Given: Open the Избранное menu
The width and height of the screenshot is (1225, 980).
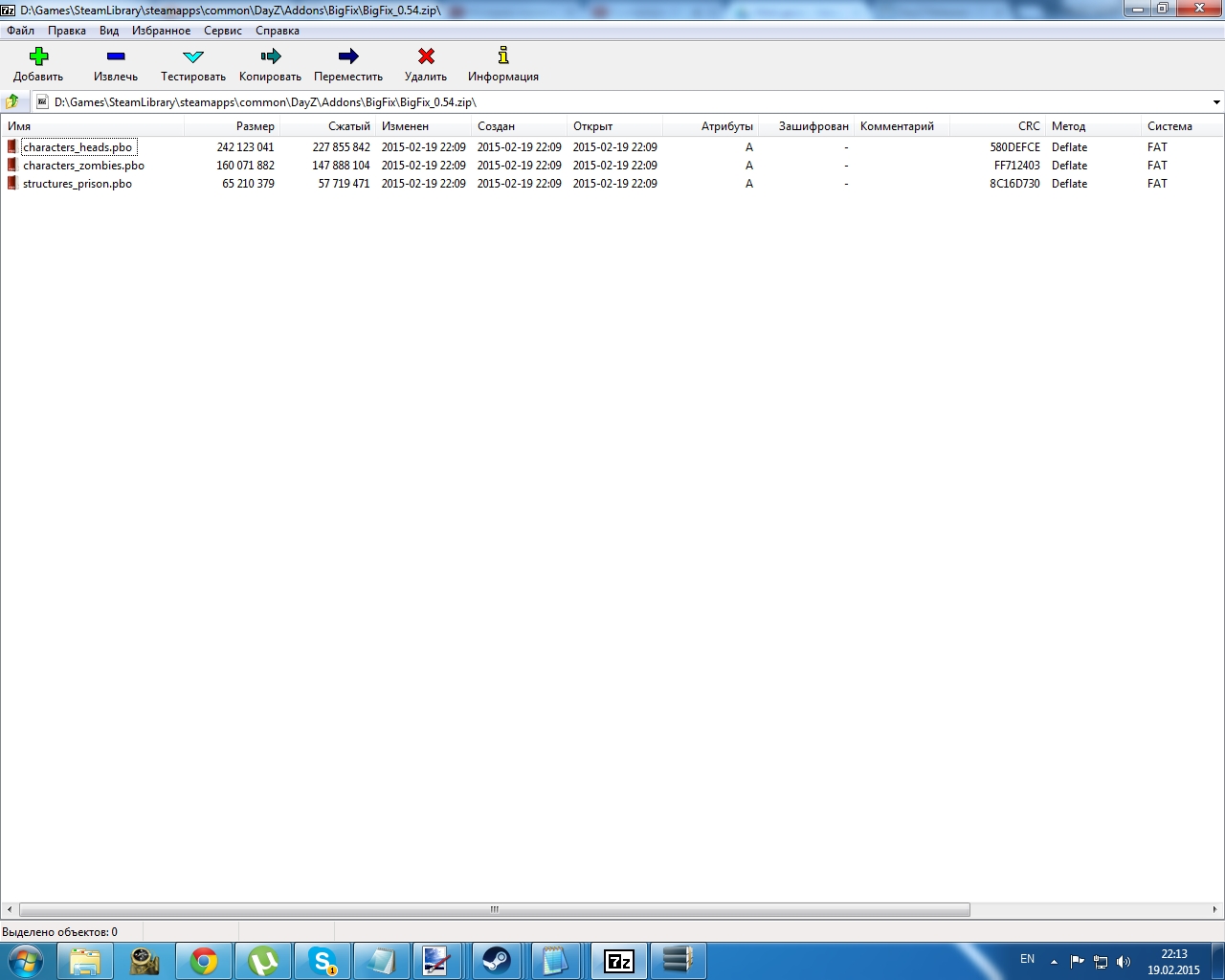Looking at the screenshot, I should [161, 31].
